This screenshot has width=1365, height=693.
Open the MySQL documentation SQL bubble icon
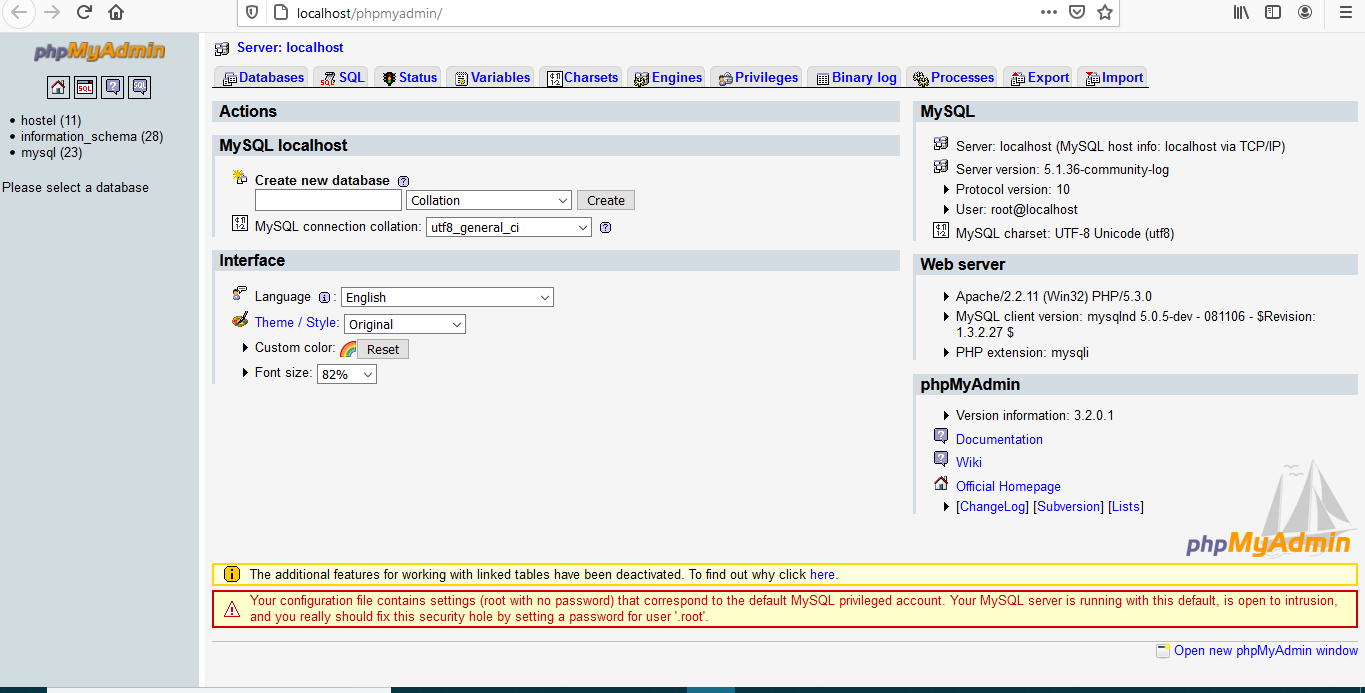click(139, 87)
